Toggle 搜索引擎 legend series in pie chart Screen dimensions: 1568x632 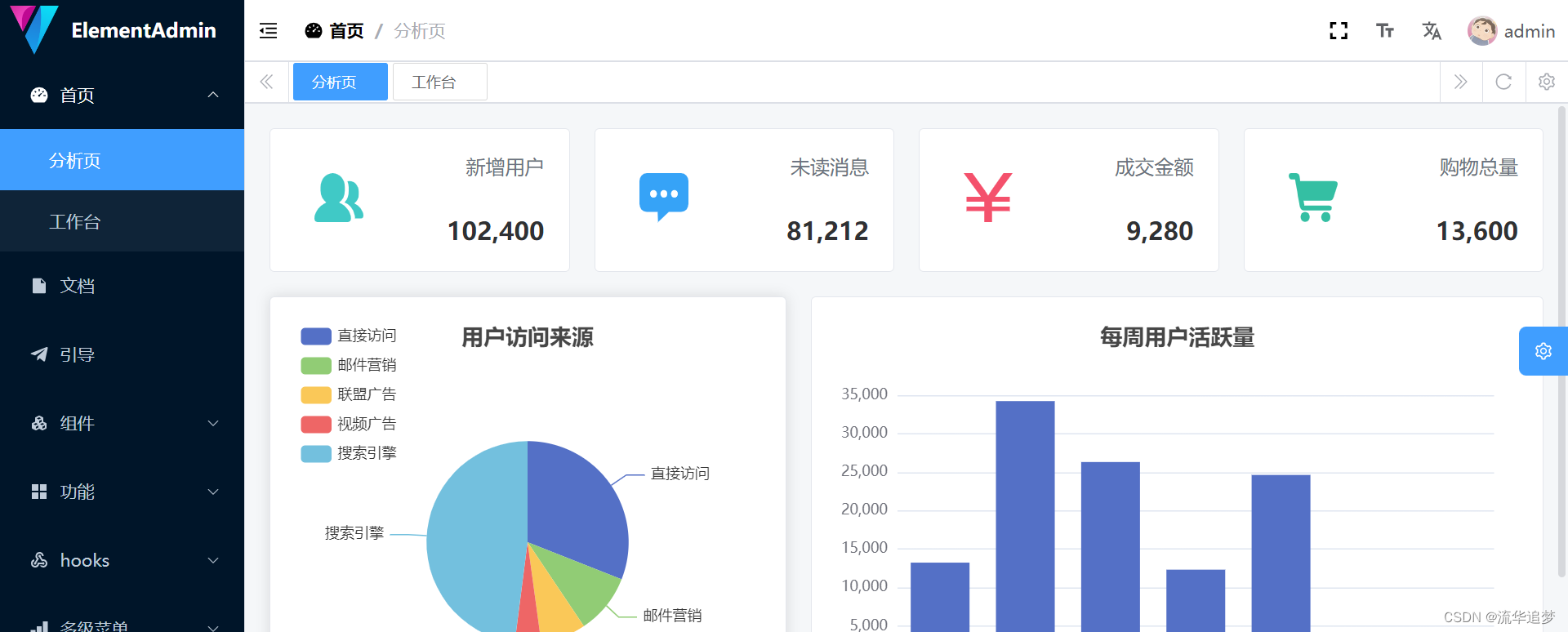point(349,453)
